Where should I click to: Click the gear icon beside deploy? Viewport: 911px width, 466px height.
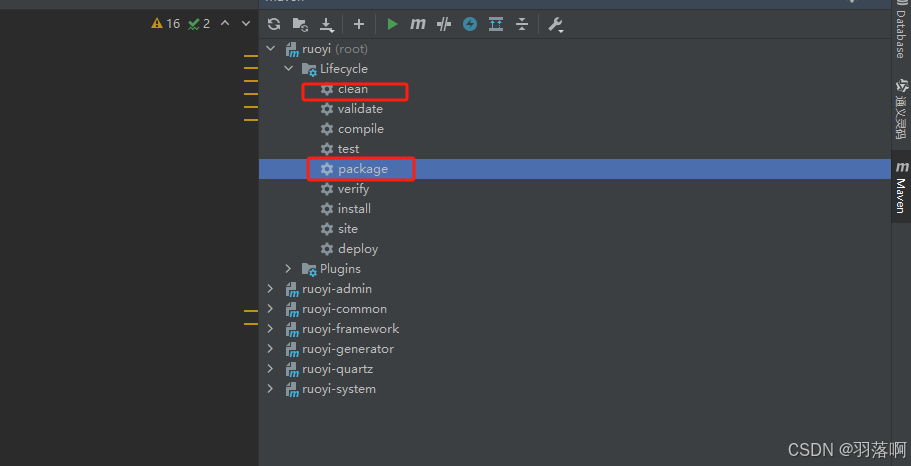point(327,249)
